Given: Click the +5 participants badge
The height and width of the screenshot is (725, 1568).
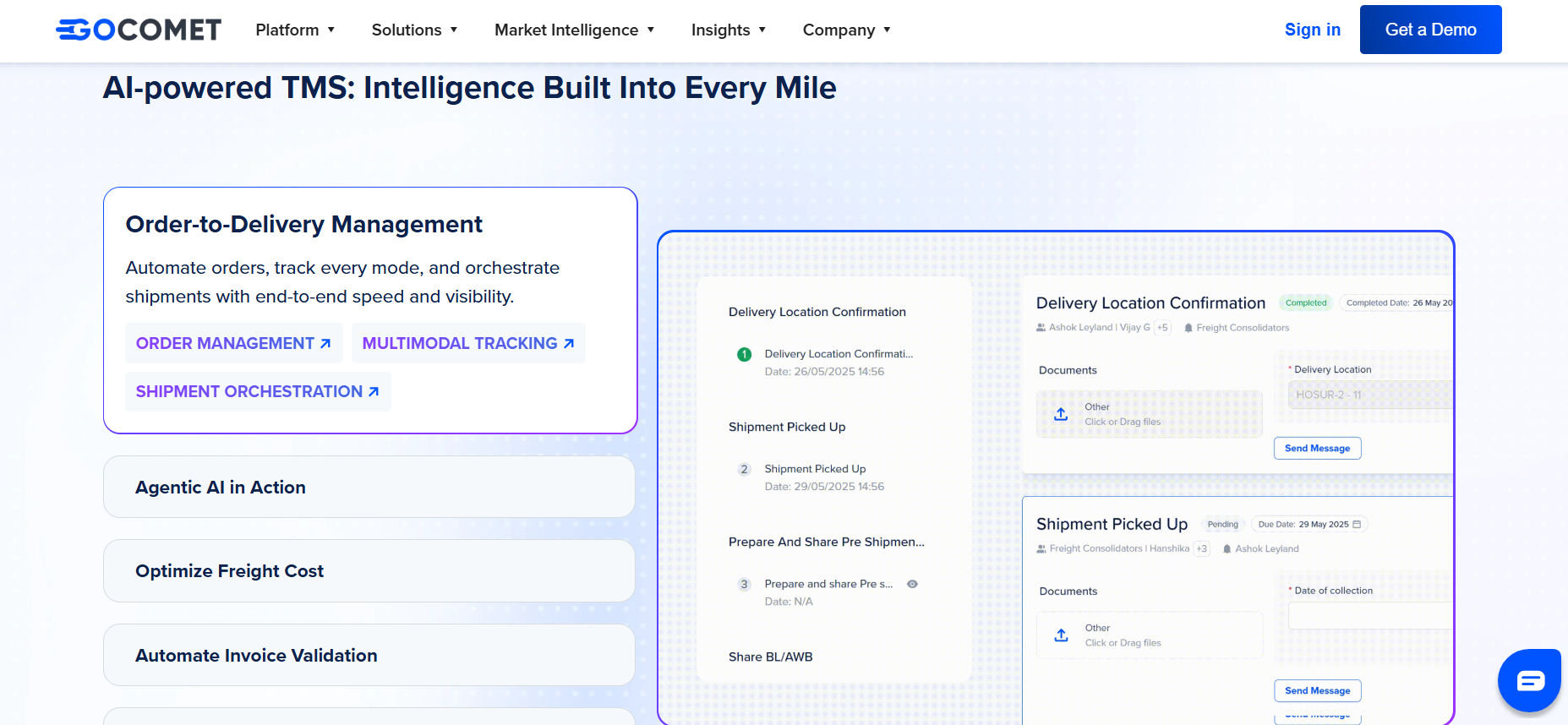Looking at the screenshot, I should click(x=1163, y=328).
